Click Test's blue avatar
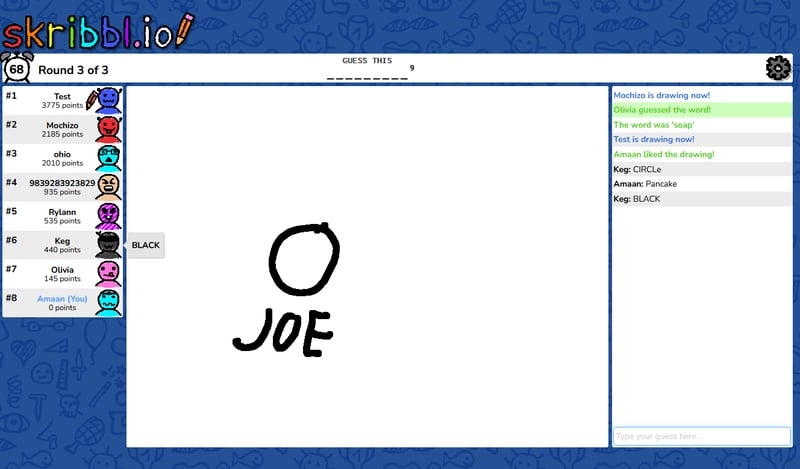This screenshot has height=469, width=800. click(109, 100)
